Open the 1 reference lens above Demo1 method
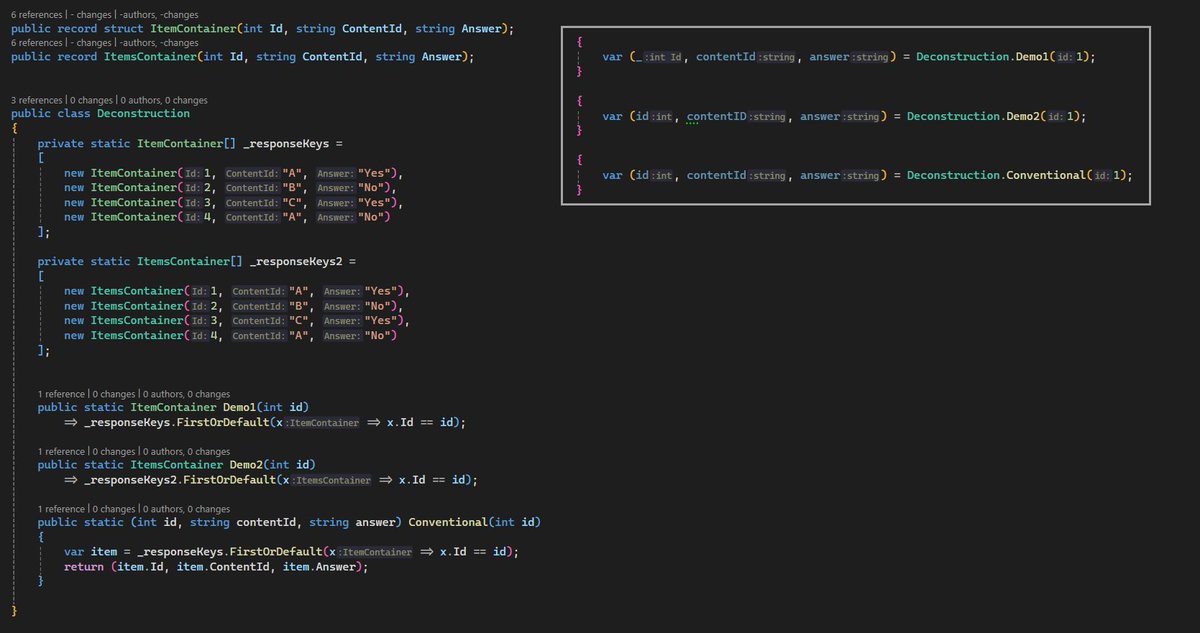 click(62, 394)
